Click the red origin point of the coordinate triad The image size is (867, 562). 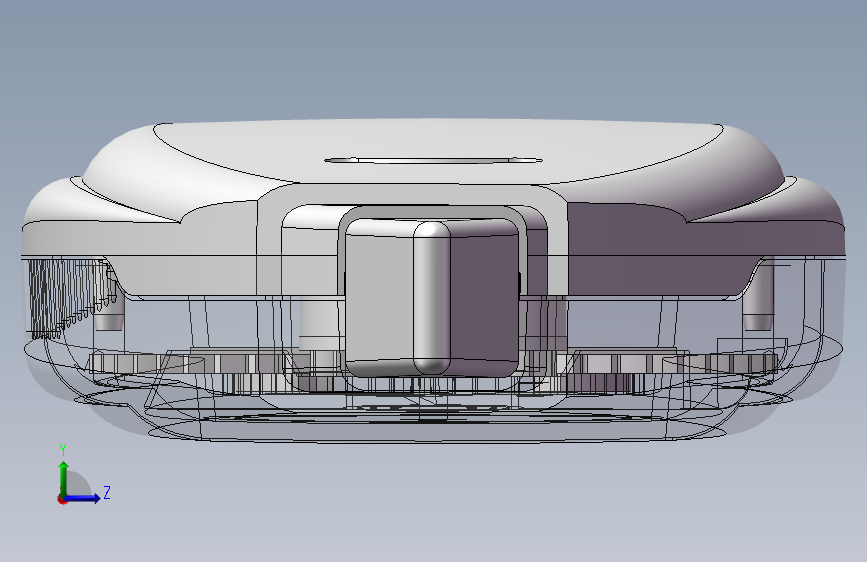pyautogui.click(x=62, y=500)
